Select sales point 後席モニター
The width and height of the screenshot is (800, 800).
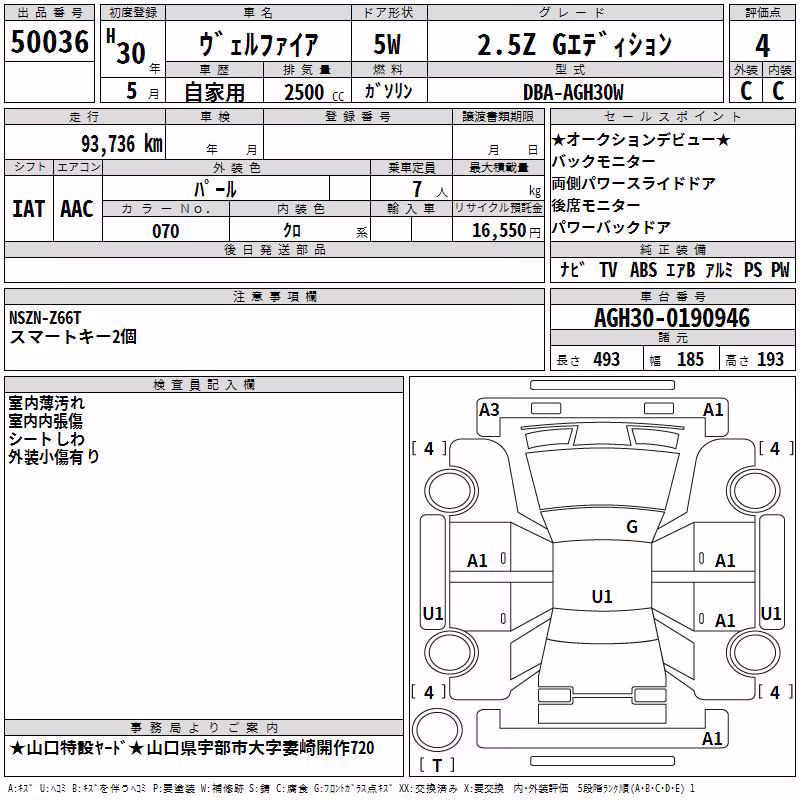[595, 206]
